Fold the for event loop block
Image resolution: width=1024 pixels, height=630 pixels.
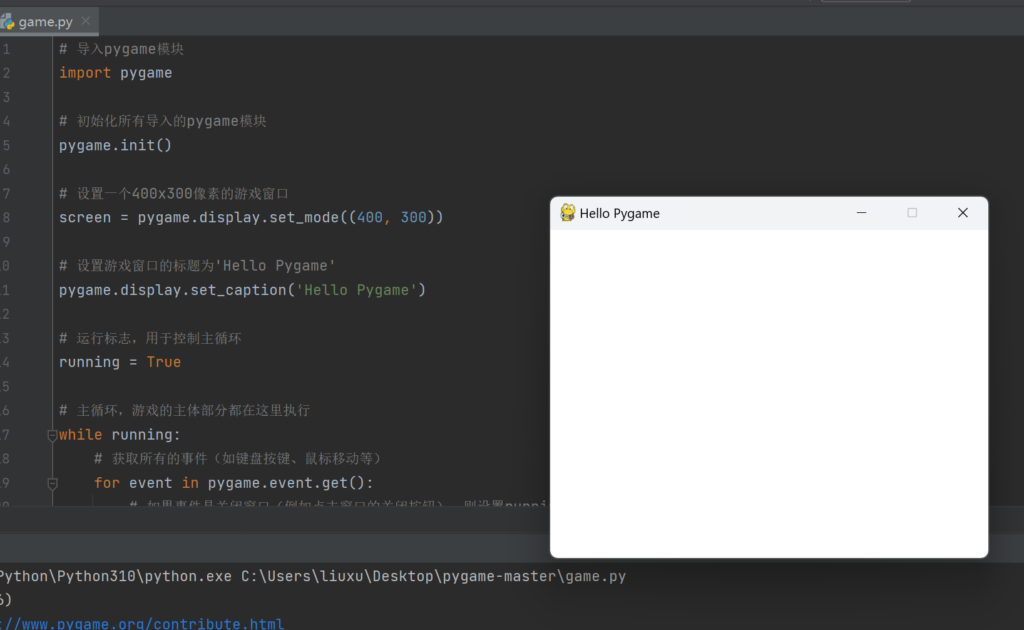click(x=52, y=483)
